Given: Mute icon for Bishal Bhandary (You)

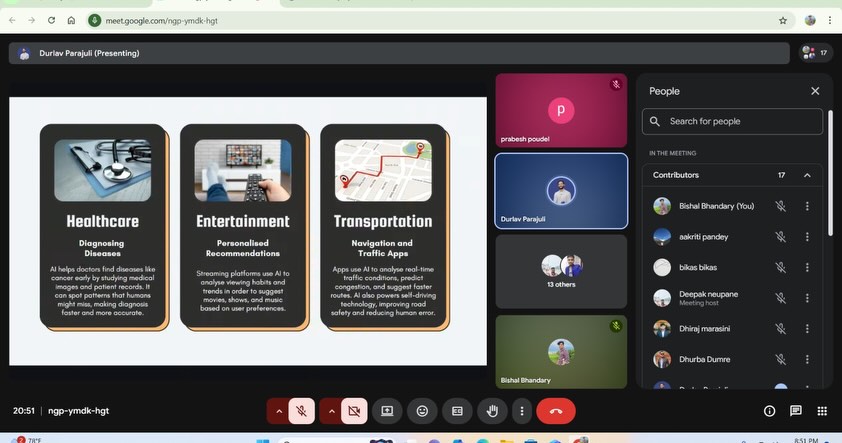Looking at the screenshot, I should pos(781,206).
